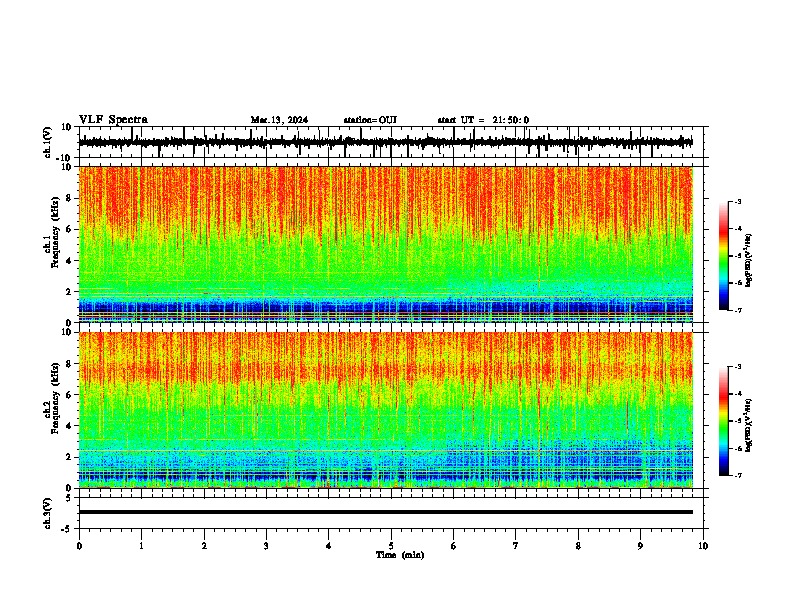Screen dimensions: 792x612
Task: Click time axis tick label "8" below the plot
Action: [x=578, y=546]
